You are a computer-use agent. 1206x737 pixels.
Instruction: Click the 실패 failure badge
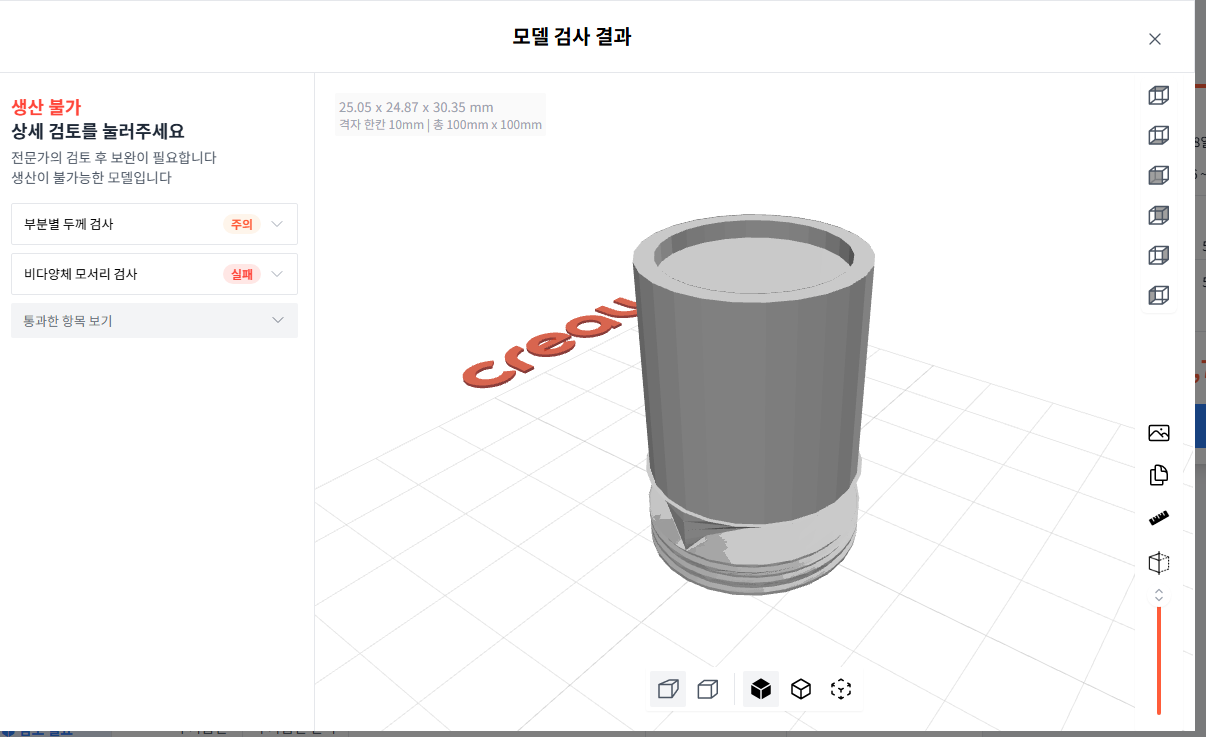[242, 274]
